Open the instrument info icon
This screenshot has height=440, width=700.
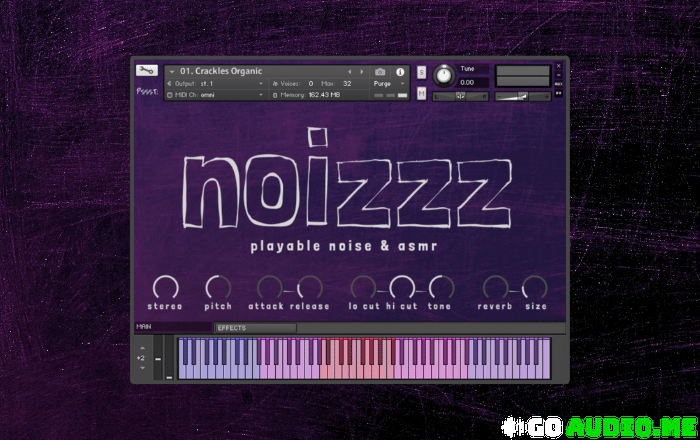pos(400,72)
